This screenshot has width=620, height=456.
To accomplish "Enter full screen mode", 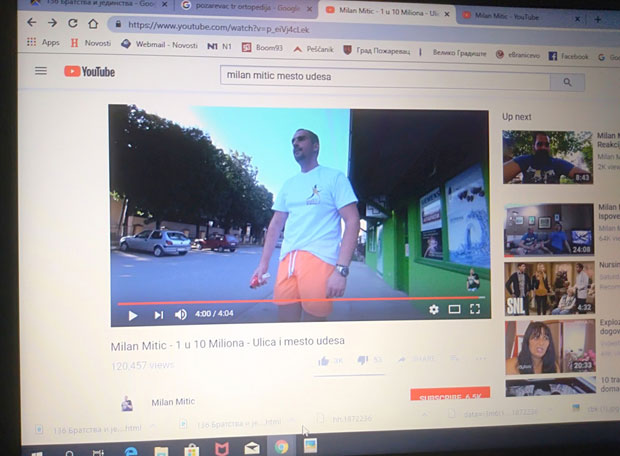I will pyautogui.click(x=475, y=310).
